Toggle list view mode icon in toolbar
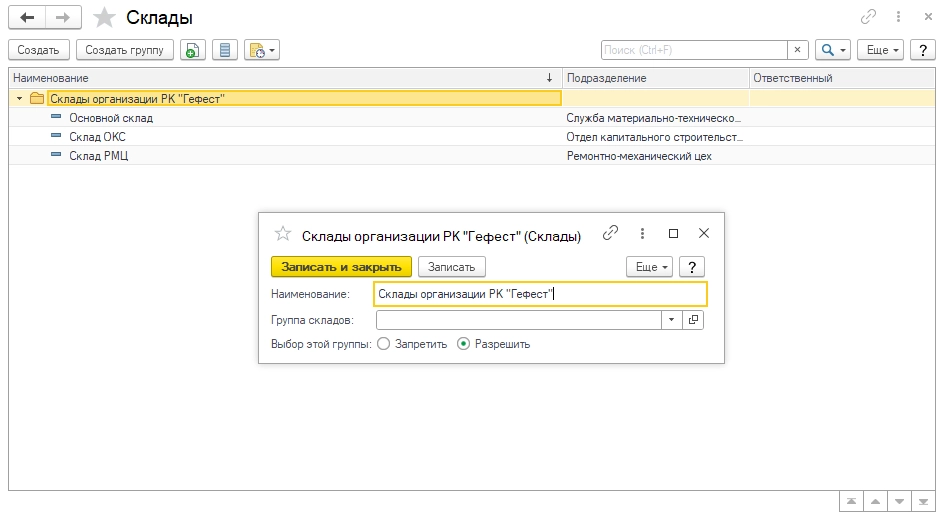 [225, 50]
